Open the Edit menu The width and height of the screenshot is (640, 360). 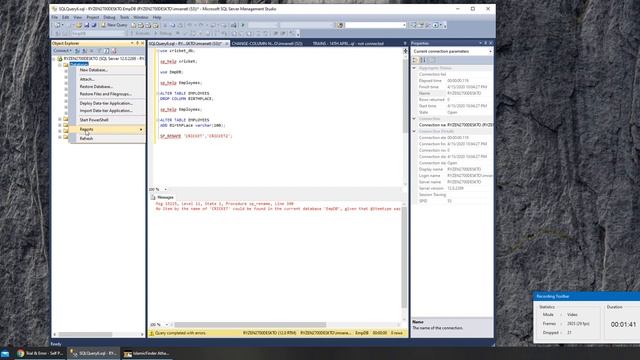click(x=65, y=17)
